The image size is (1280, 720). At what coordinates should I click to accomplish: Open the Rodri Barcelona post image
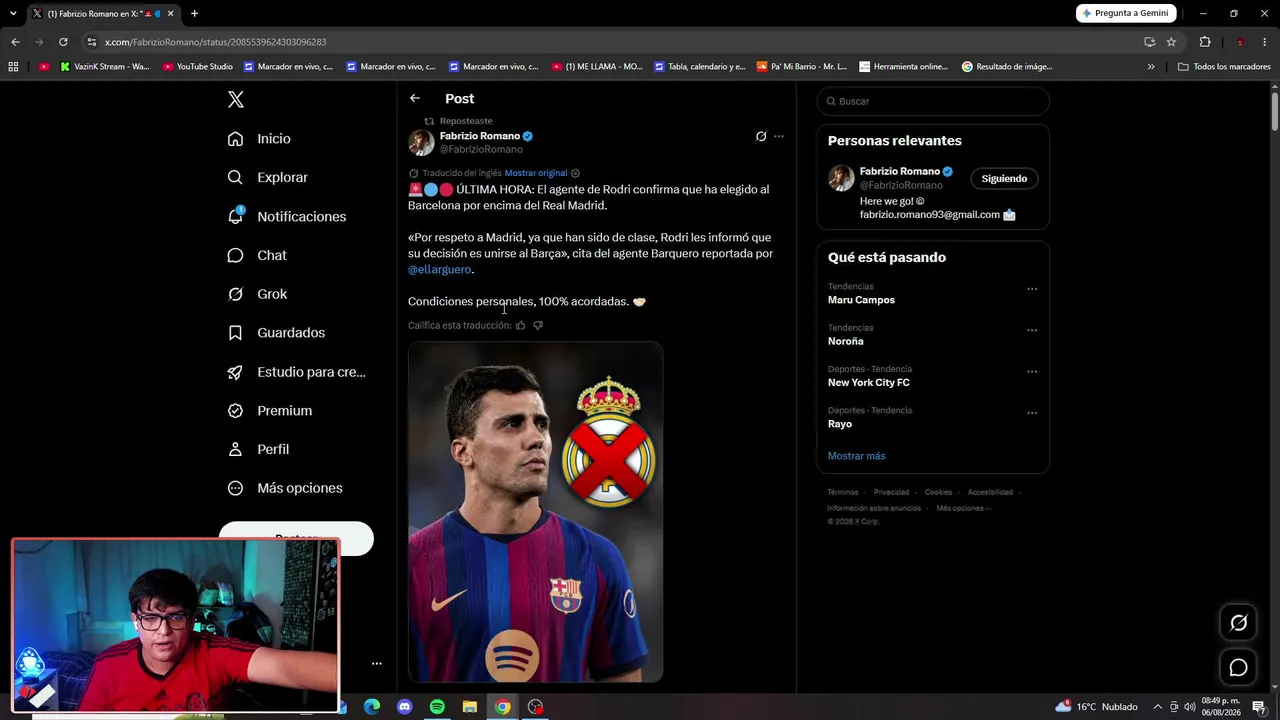pyautogui.click(x=535, y=512)
